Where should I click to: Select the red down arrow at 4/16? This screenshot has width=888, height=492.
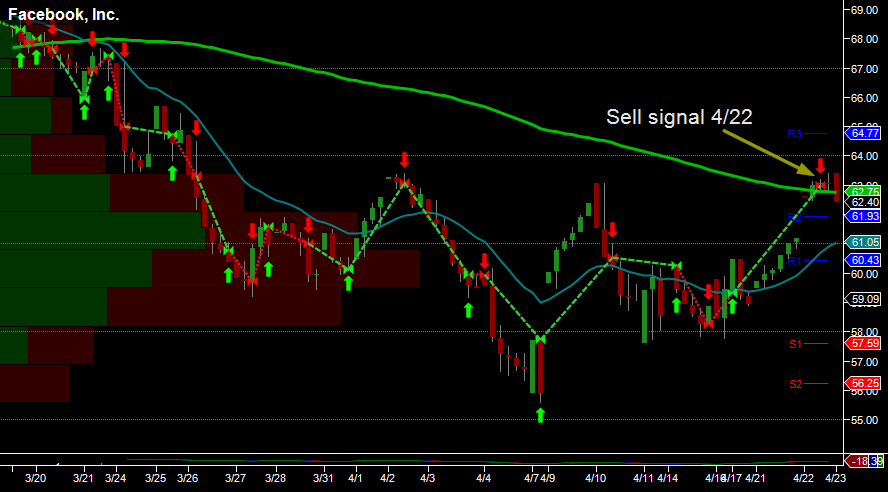(x=708, y=292)
